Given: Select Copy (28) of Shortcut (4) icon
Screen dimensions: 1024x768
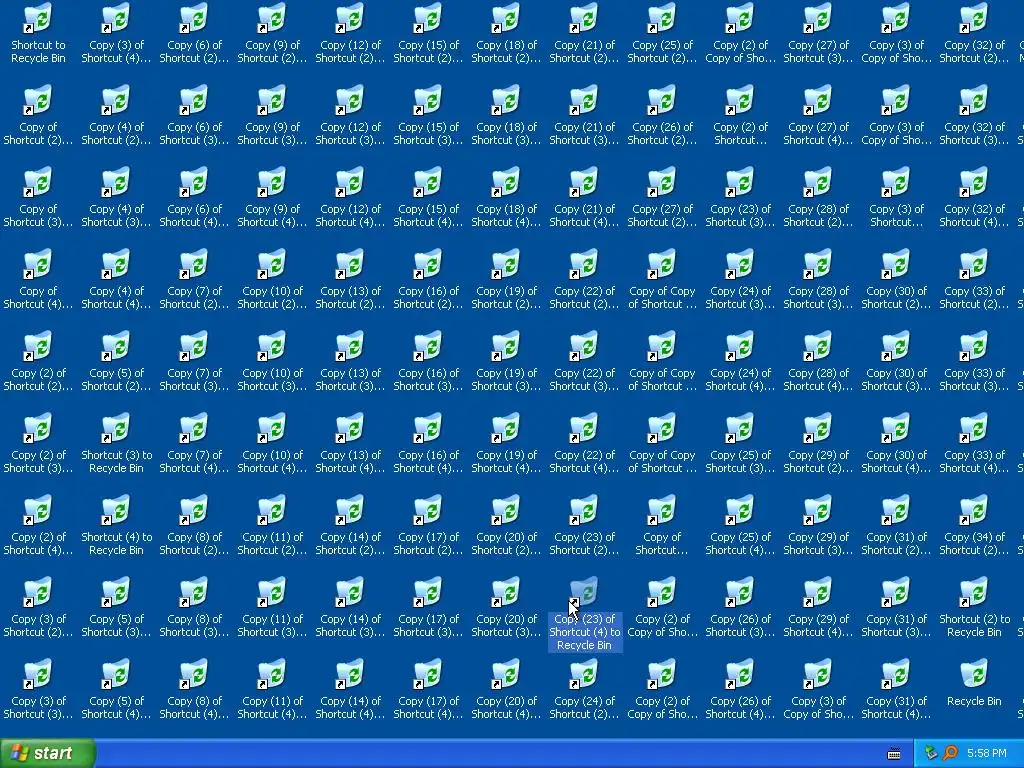Looking at the screenshot, I should pyautogui.click(x=818, y=361).
